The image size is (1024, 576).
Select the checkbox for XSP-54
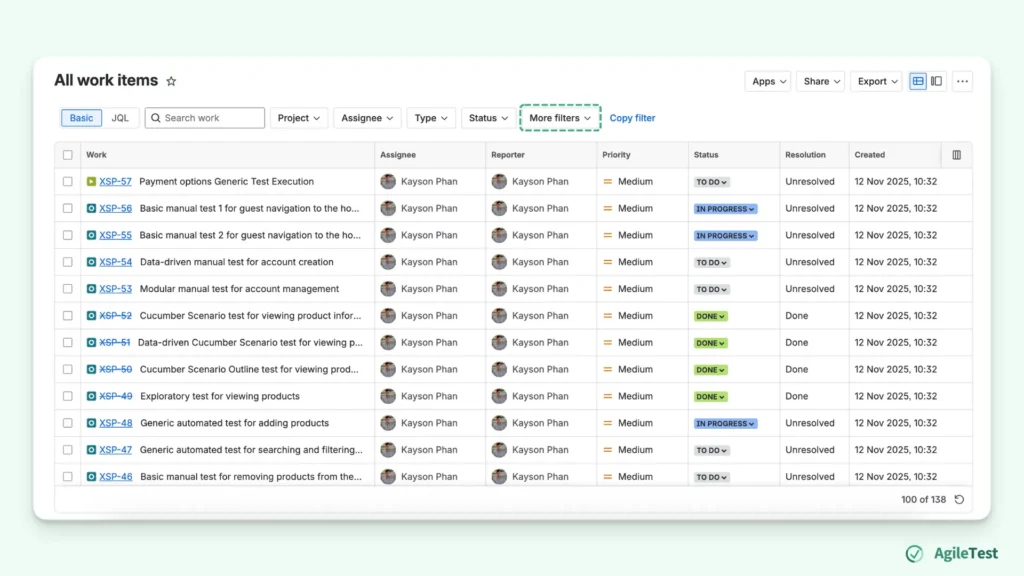tap(68, 262)
